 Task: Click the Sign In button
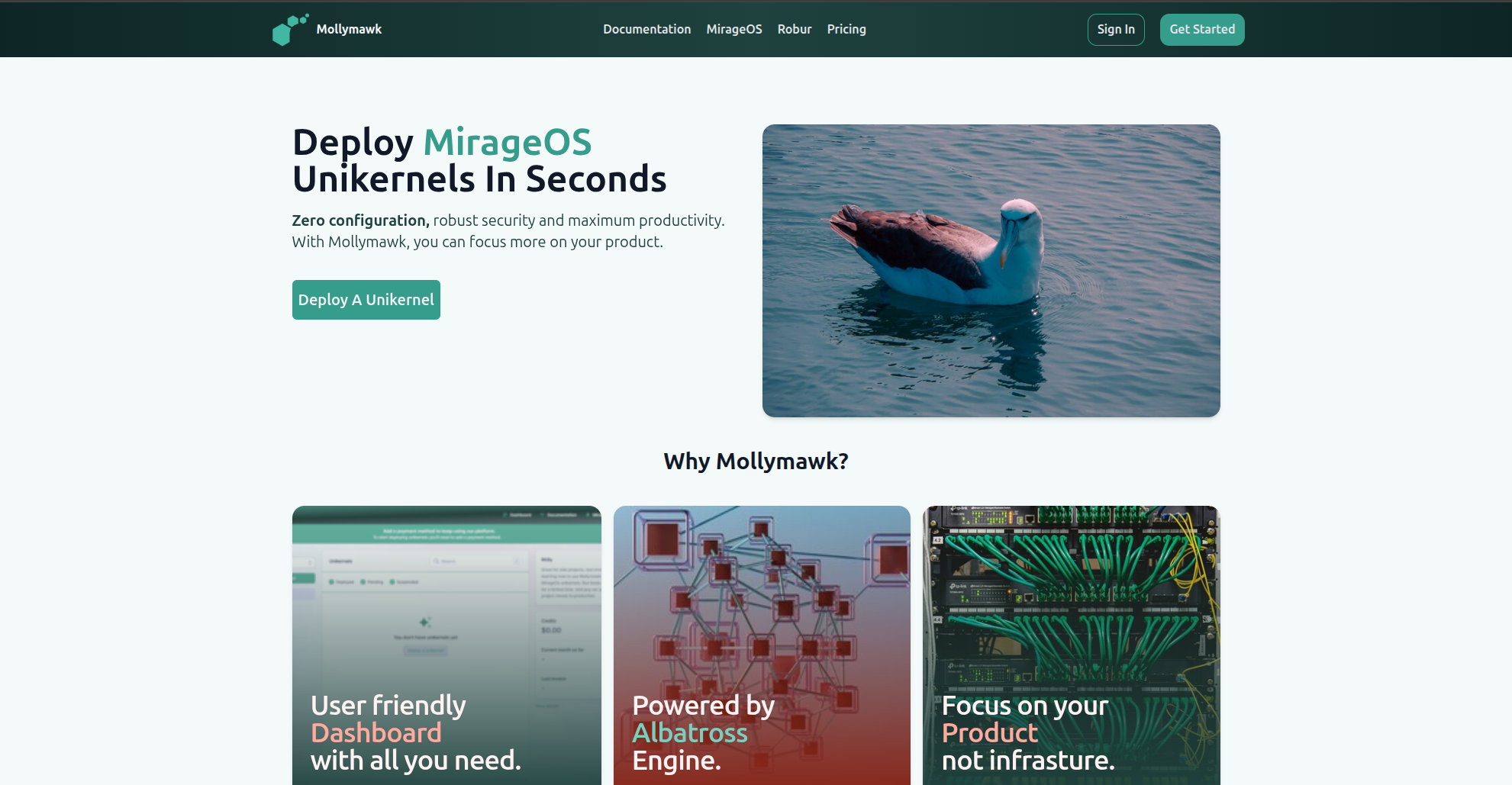click(1115, 30)
